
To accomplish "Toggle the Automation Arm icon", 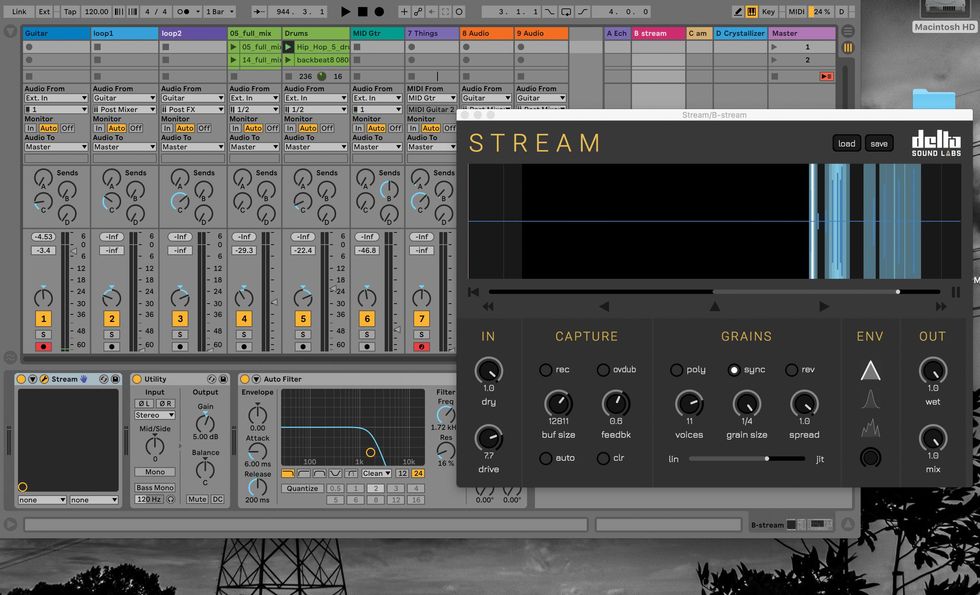I will click(418, 11).
